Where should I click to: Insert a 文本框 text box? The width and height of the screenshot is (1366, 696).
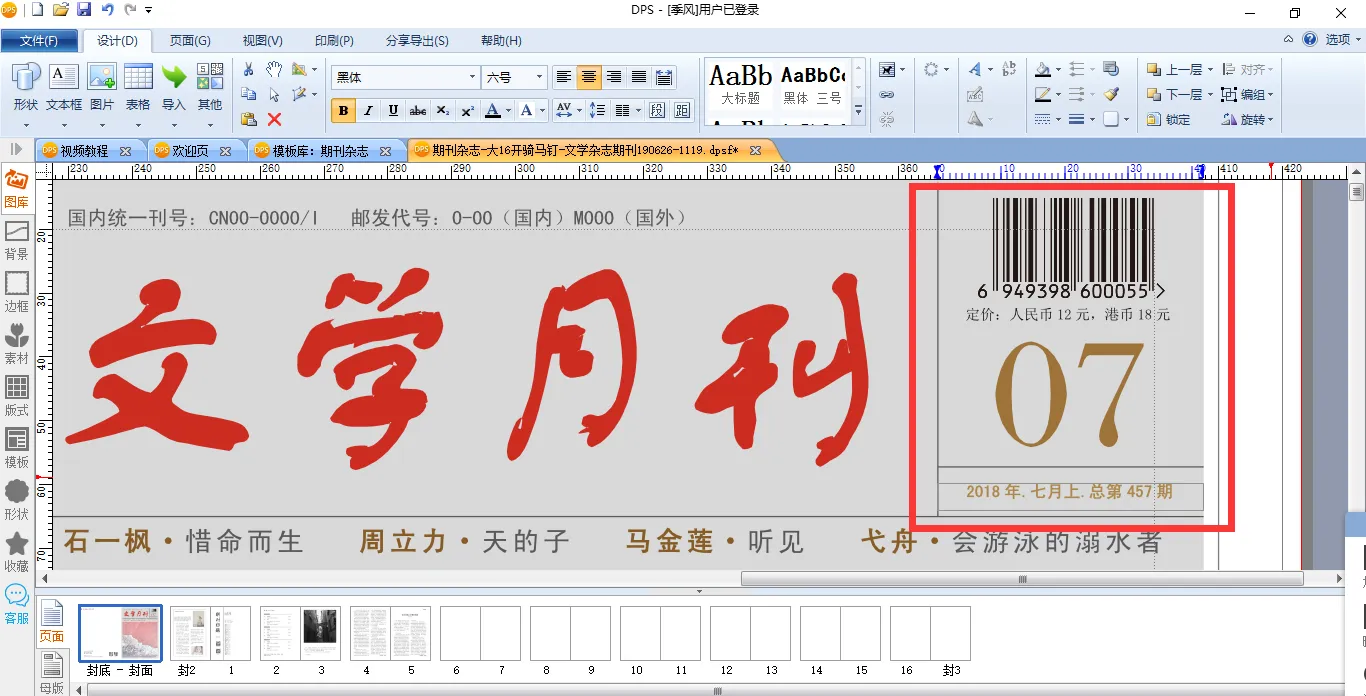(x=64, y=87)
